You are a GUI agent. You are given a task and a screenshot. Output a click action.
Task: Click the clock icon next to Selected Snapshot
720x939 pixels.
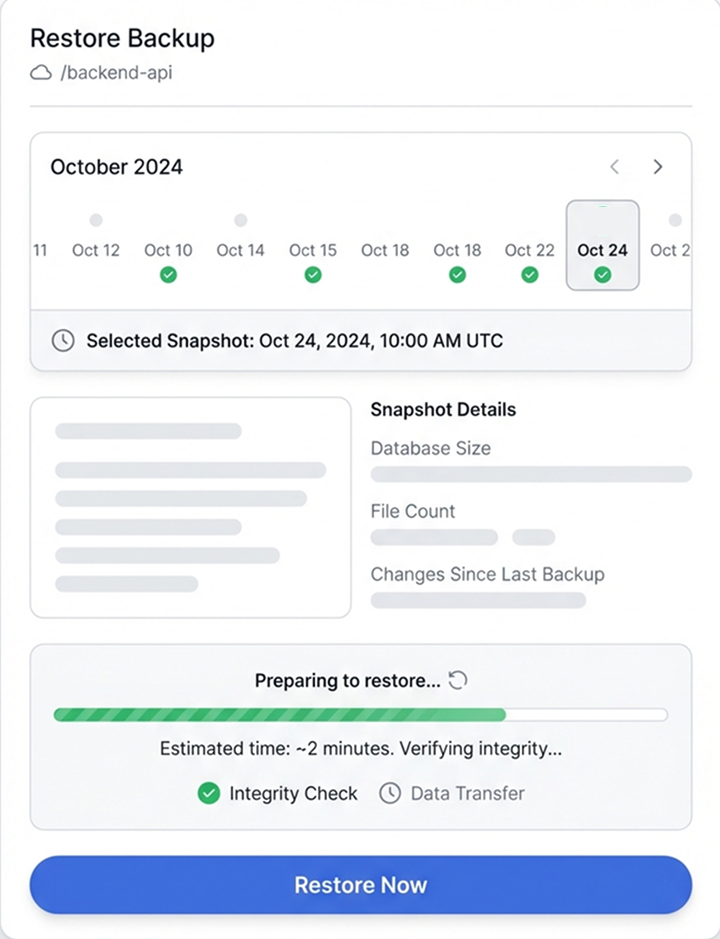click(63, 340)
